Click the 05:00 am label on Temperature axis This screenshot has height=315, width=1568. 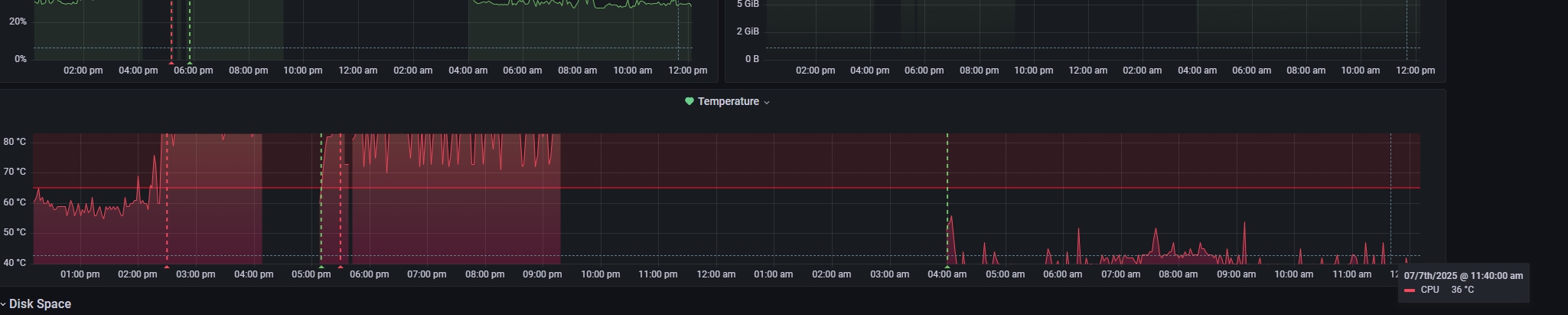point(1005,274)
